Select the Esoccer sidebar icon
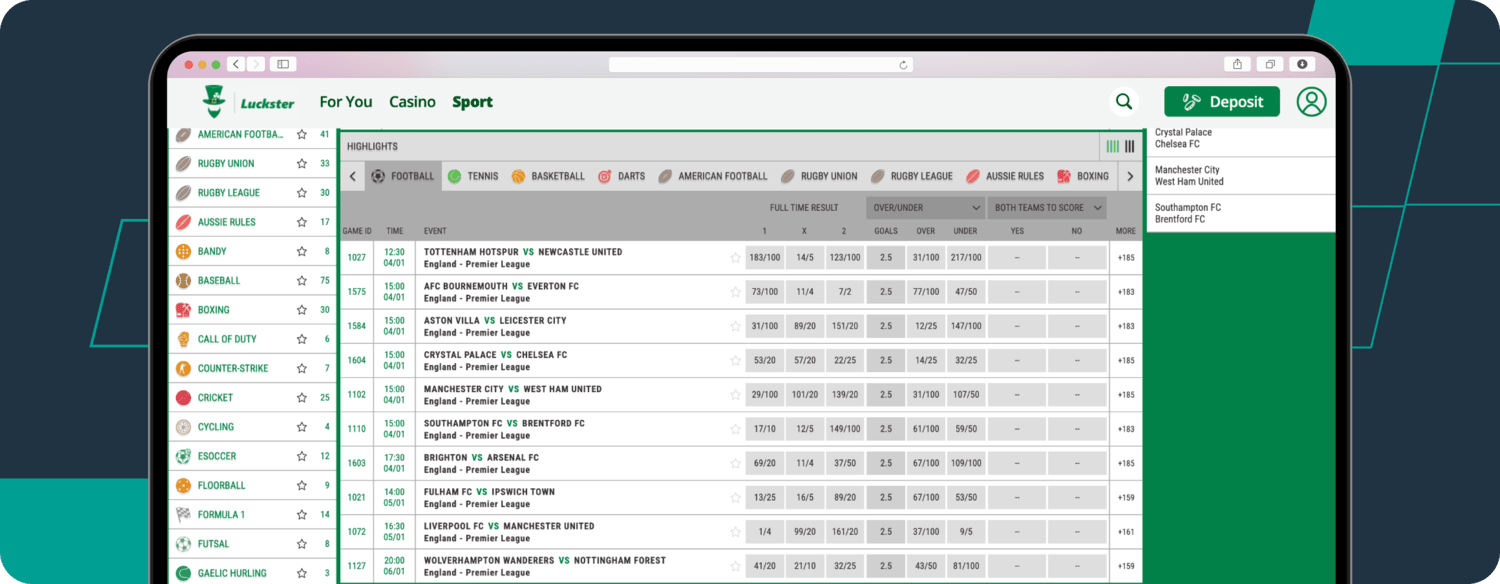The width and height of the screenshot is (1500, 584). click(183, 456)
